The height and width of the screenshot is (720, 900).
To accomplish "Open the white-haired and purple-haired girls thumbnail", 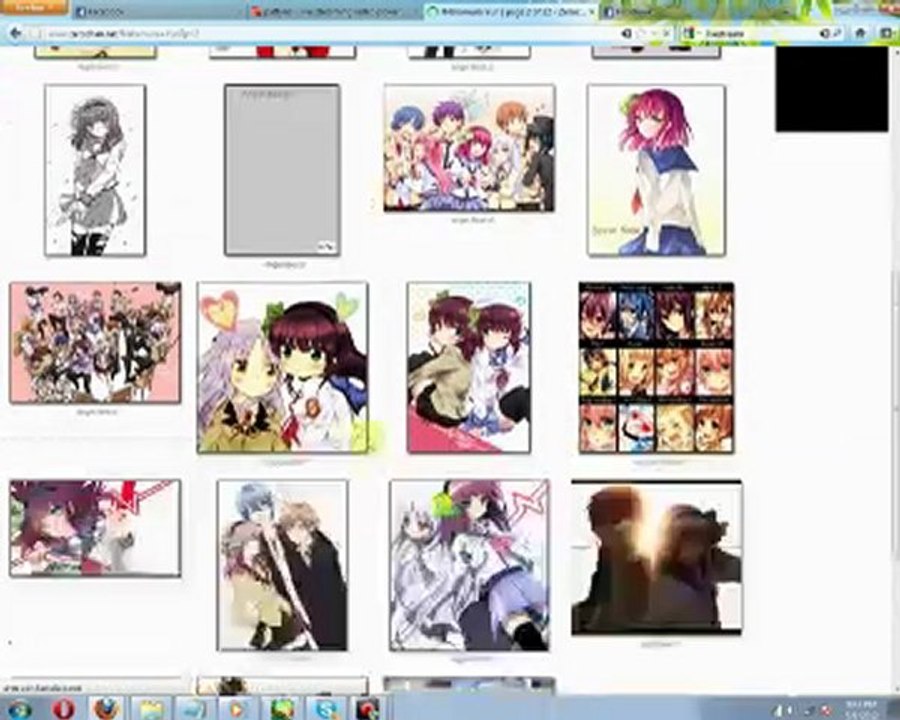I will tap(469, 566).
